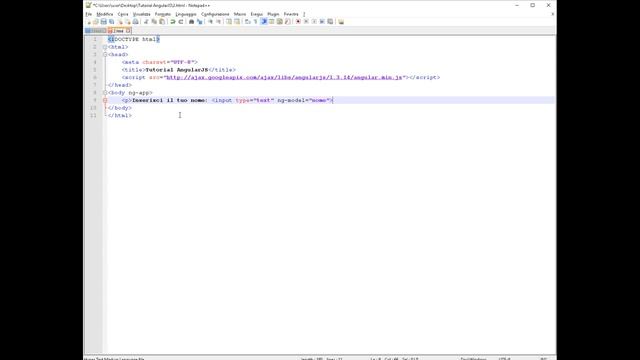640x360 pixels.
Task: Click line number 11 in the margin
Action: (x=93, y=116)
